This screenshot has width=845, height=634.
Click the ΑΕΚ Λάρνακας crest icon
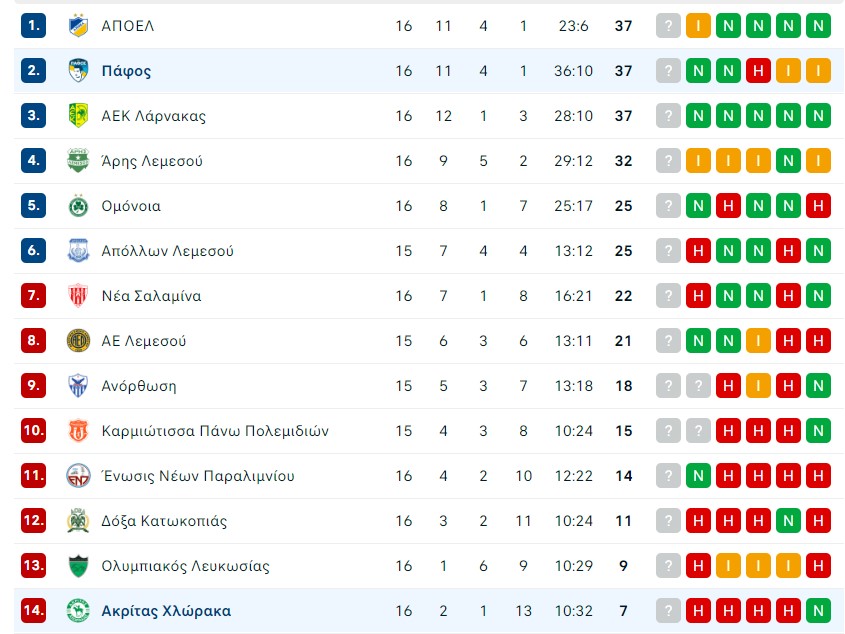78,115
